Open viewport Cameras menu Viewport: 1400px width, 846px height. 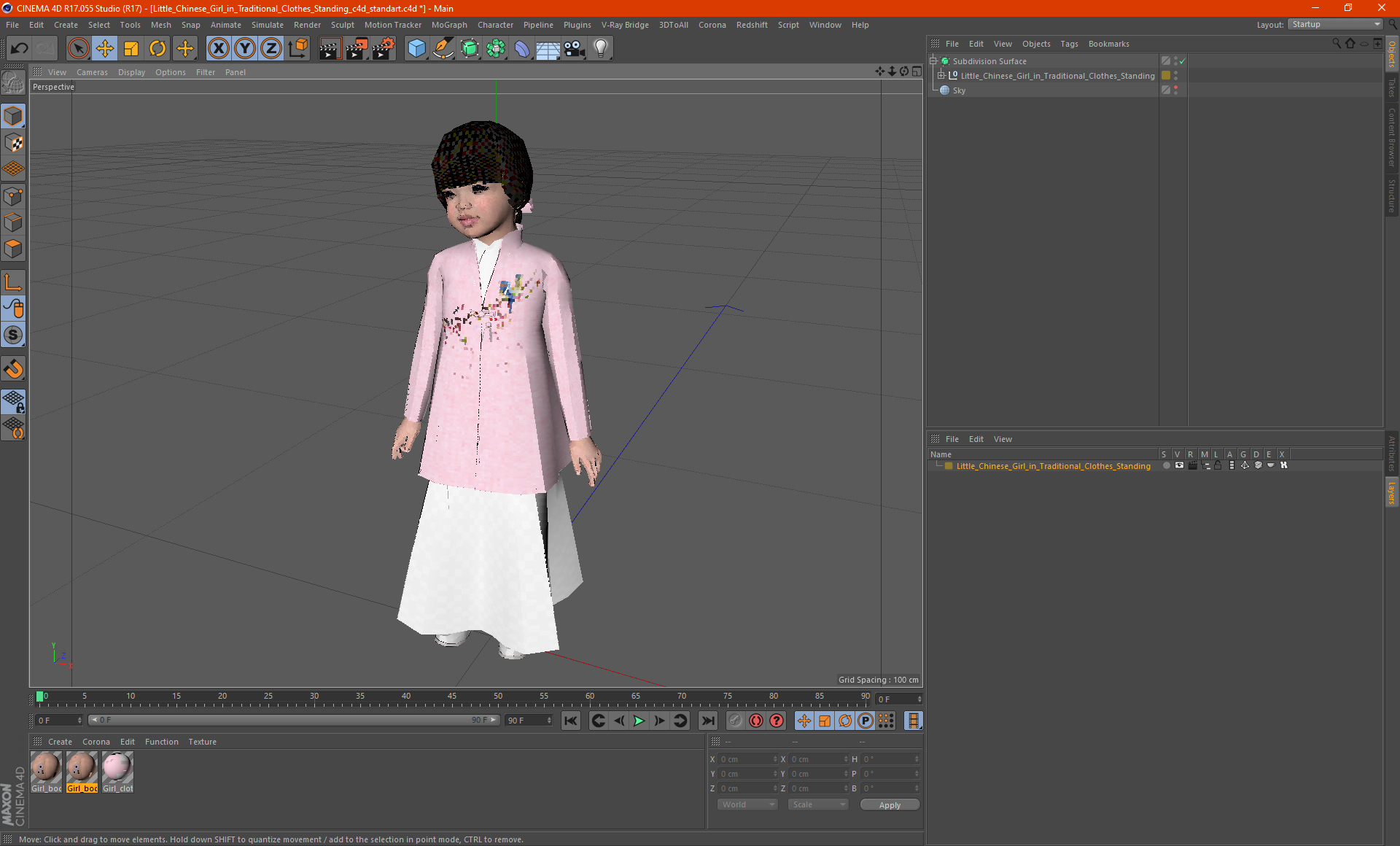[x=92, y=72]
